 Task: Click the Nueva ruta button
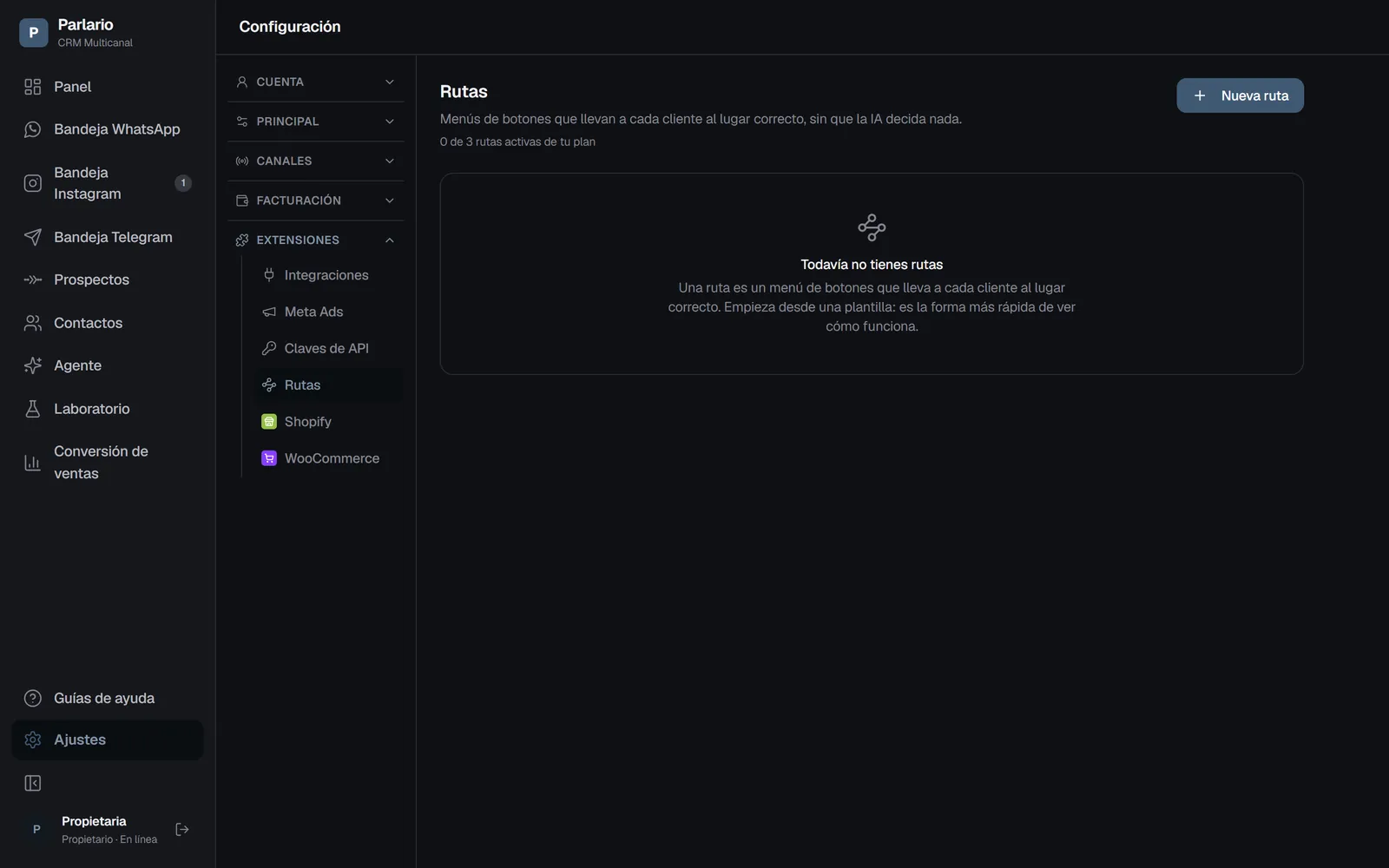click(1240, 95)
